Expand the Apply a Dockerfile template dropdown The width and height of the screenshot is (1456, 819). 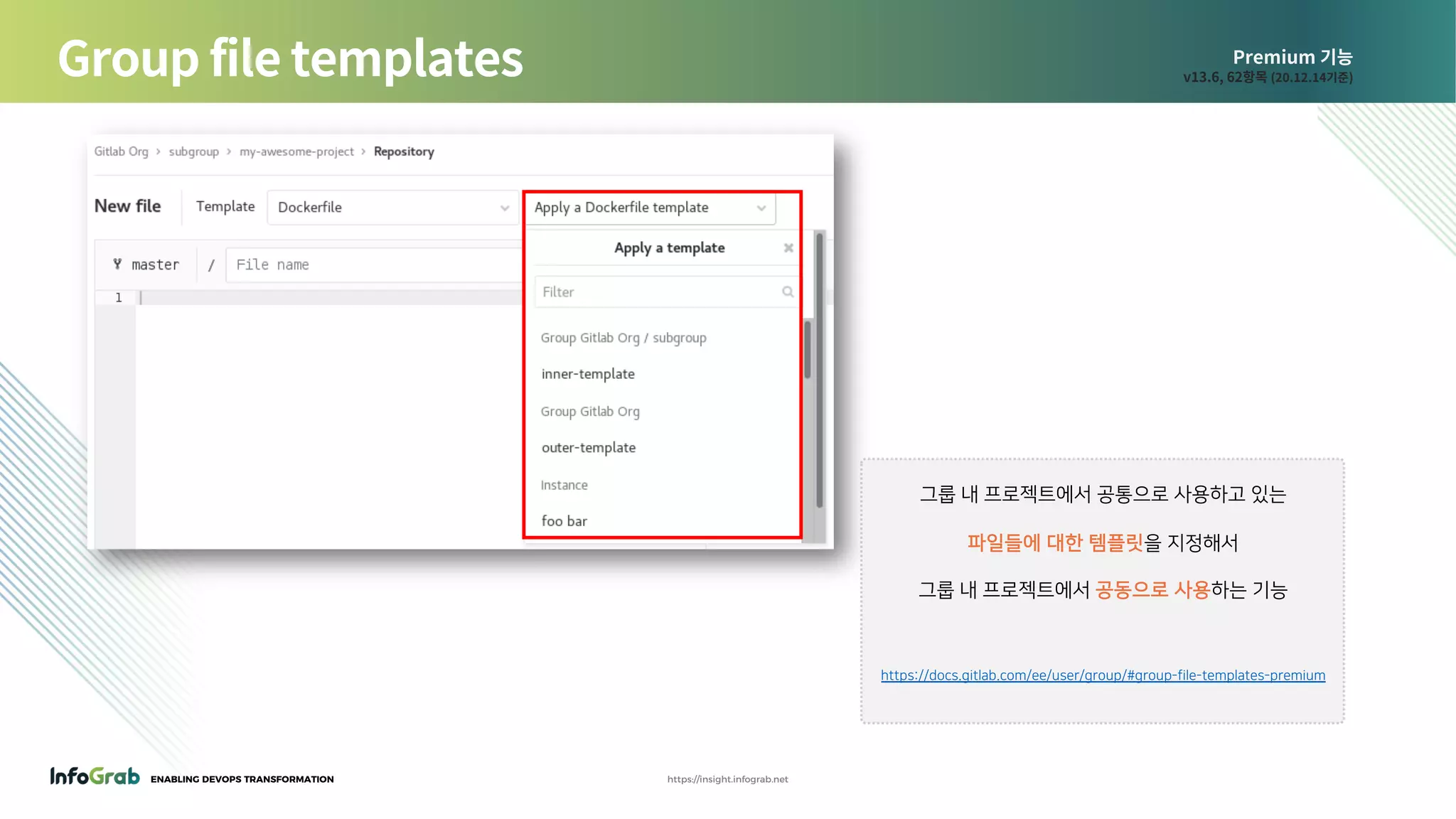[x=651, y=208]
